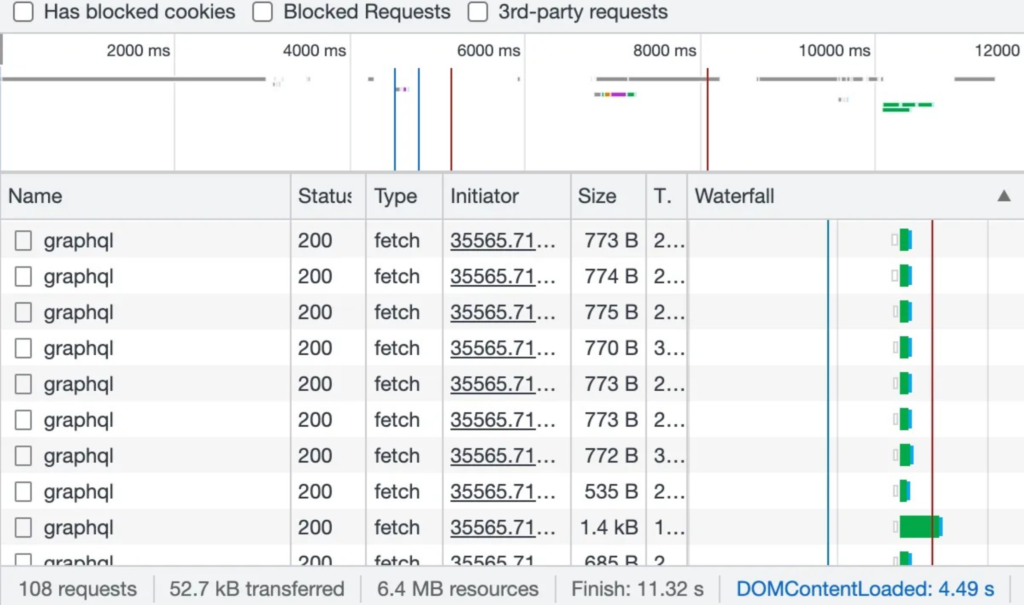
Task: Check the checkbox on the 1.4 kB graphql row
Action: 24,527
